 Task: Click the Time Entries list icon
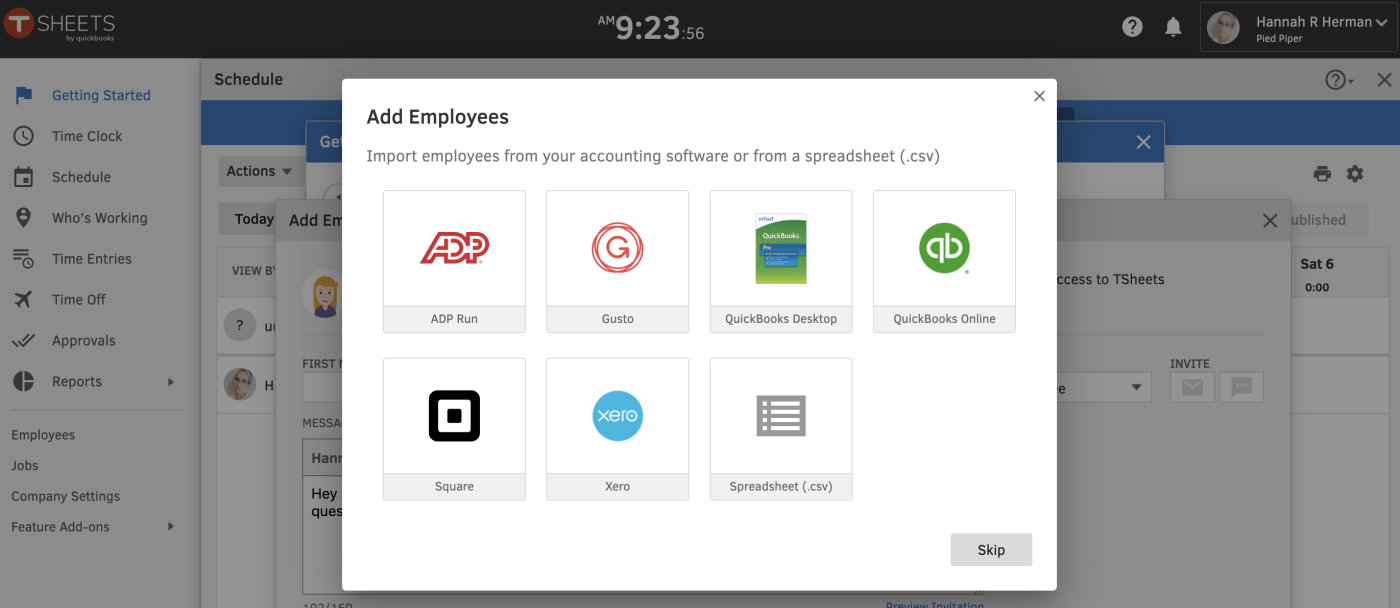point(23,259)
